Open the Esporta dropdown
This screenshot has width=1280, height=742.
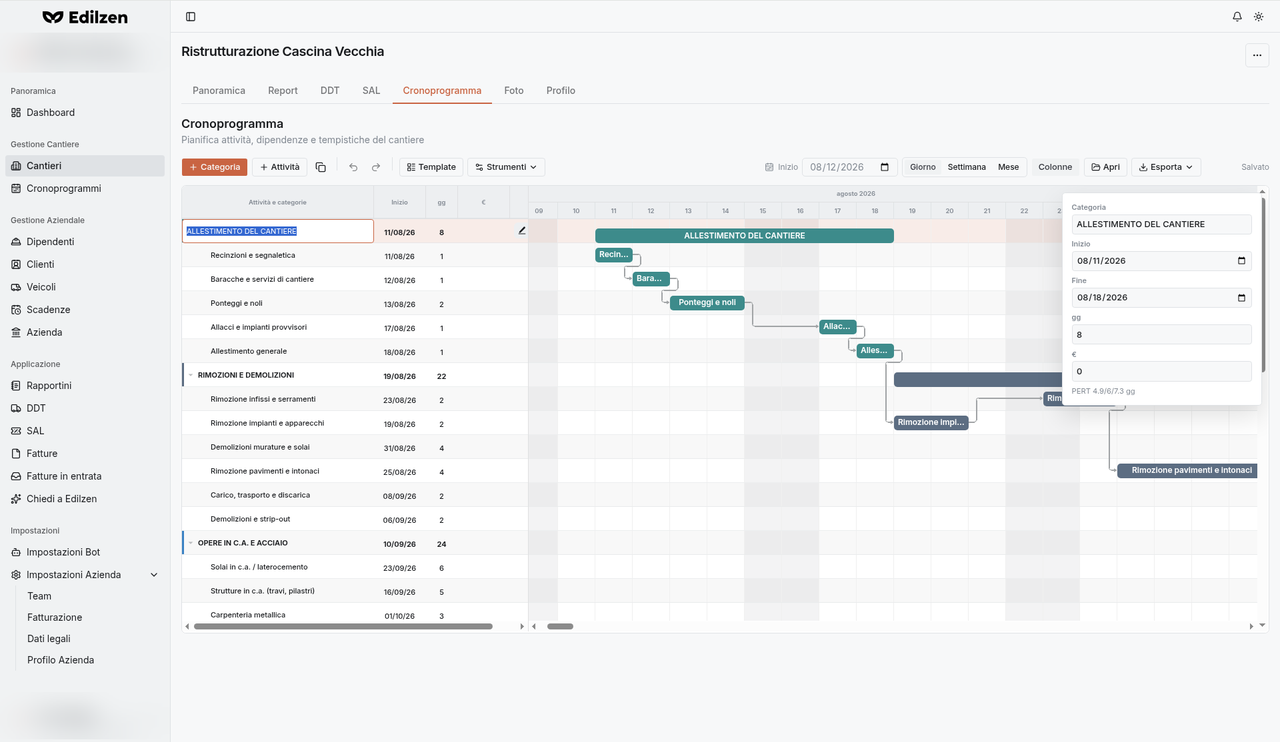point(1166,167)
